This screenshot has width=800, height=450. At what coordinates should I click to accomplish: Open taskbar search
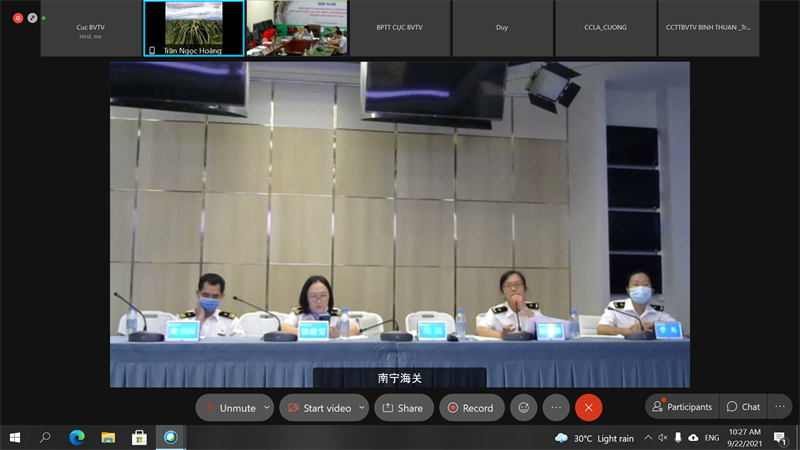tap(45, 437)
